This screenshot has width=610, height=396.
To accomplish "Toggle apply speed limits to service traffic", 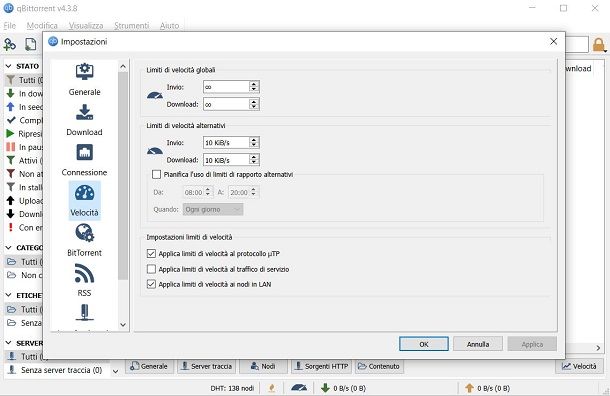I will click(x=151, y=269).
